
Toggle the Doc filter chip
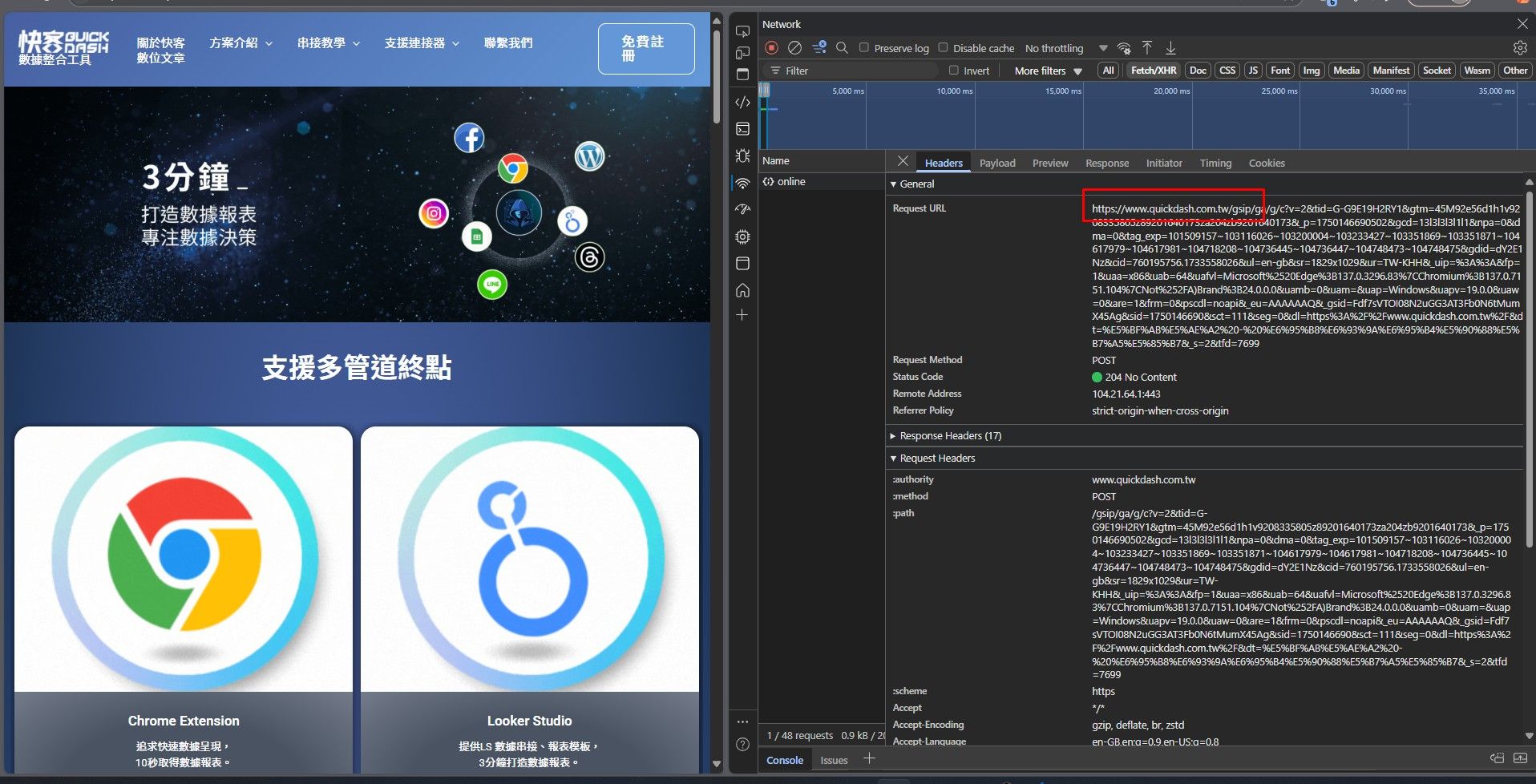pyautogui.click(x=1198, y=71)
